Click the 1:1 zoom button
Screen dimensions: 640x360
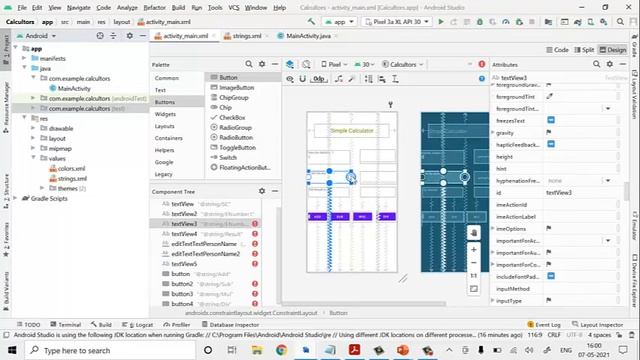click(x=473, y=276)
